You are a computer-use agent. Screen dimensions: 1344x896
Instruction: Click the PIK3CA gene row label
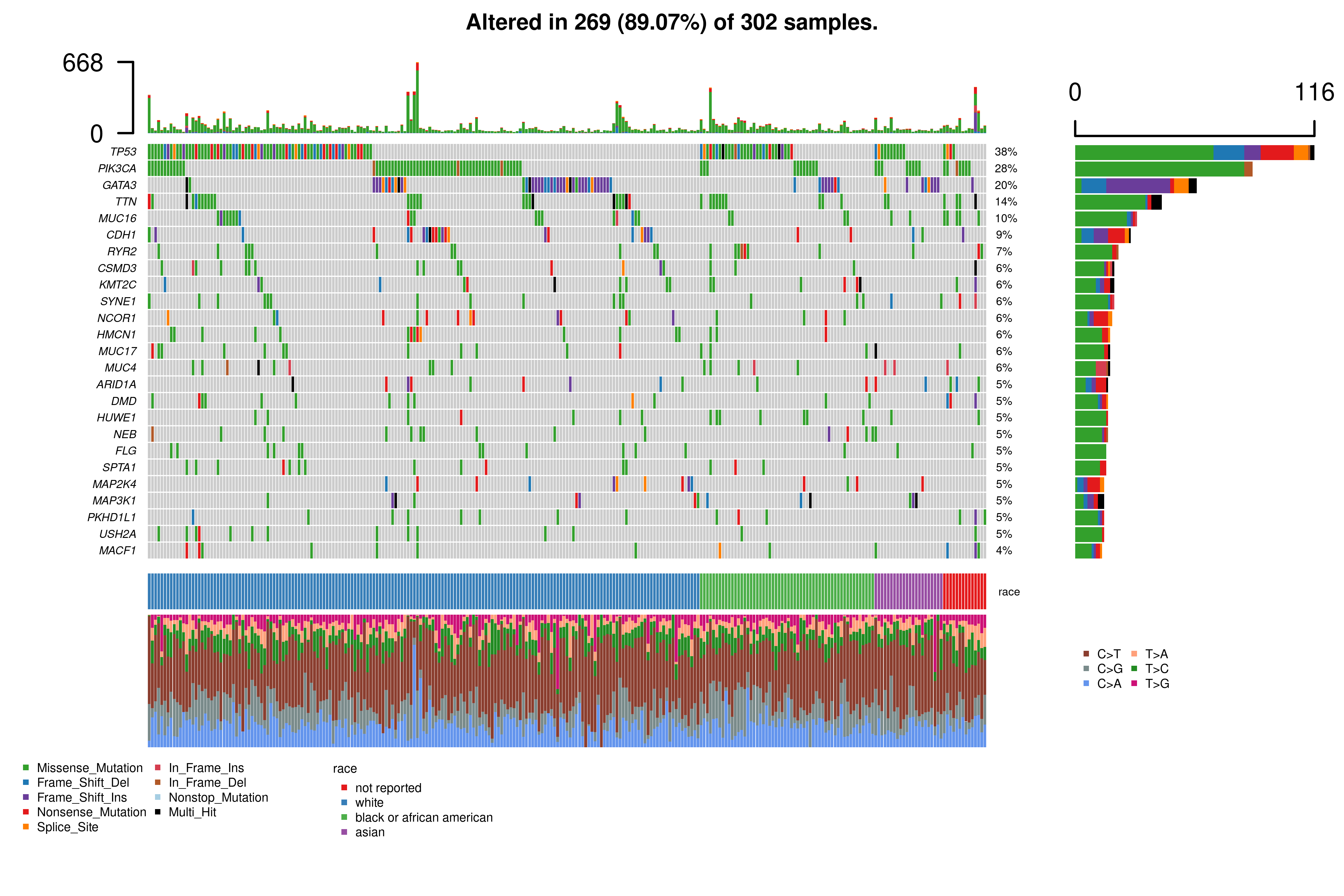(x=116, y=168)
